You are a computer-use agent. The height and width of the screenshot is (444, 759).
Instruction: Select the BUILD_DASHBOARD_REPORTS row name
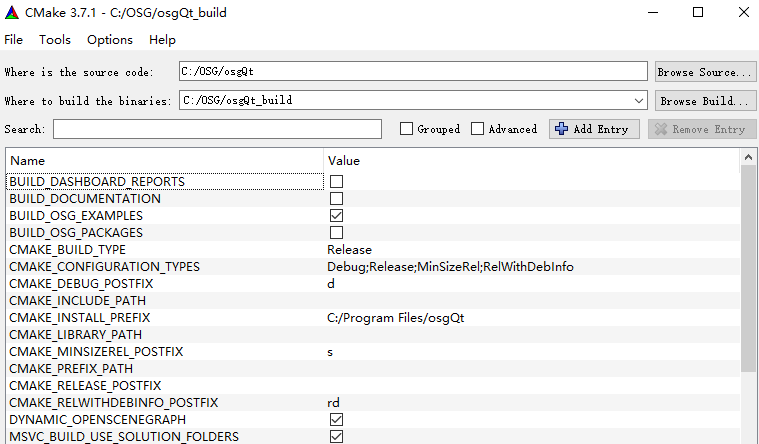(x=97, y=182)
